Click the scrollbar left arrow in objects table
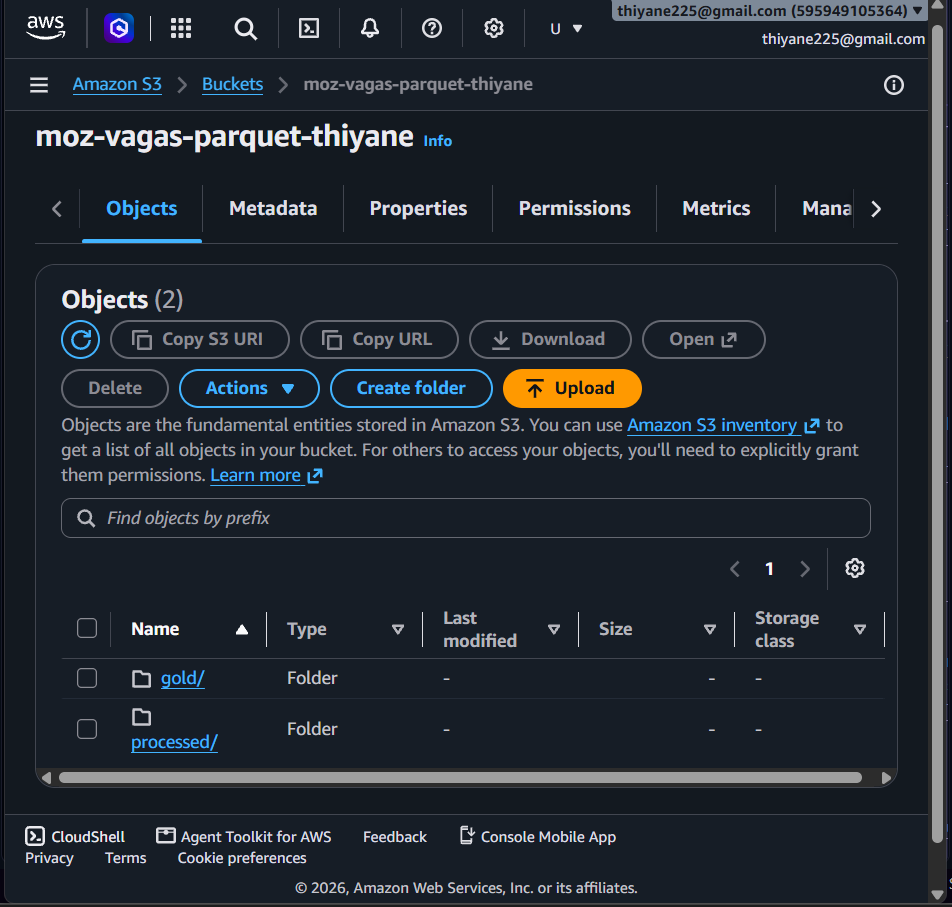The image size is (952, 907). point(46,778)
